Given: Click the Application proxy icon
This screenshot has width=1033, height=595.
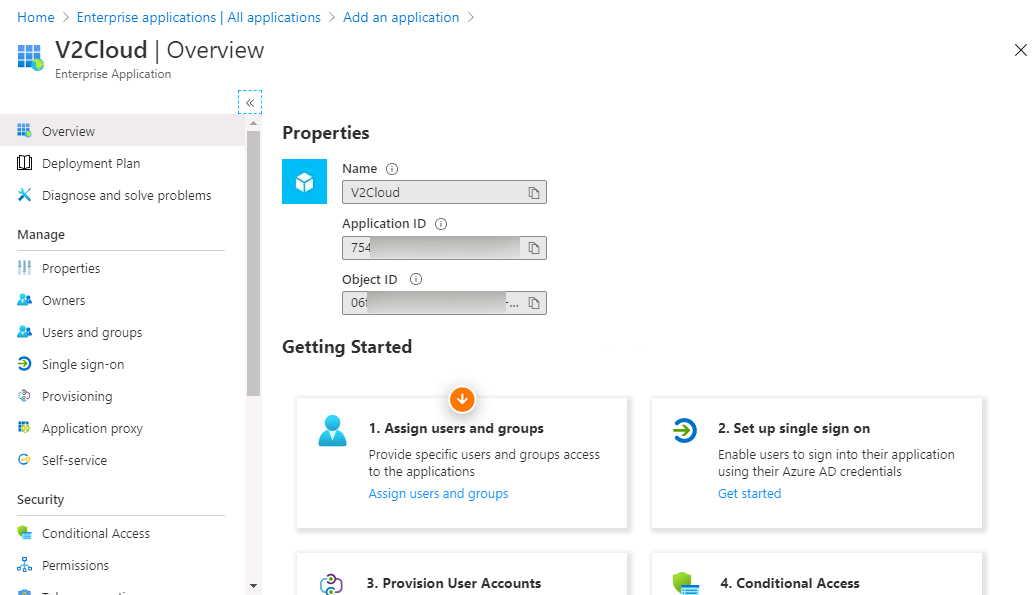Looking at the screenshot, I should [x=24, y=427].
